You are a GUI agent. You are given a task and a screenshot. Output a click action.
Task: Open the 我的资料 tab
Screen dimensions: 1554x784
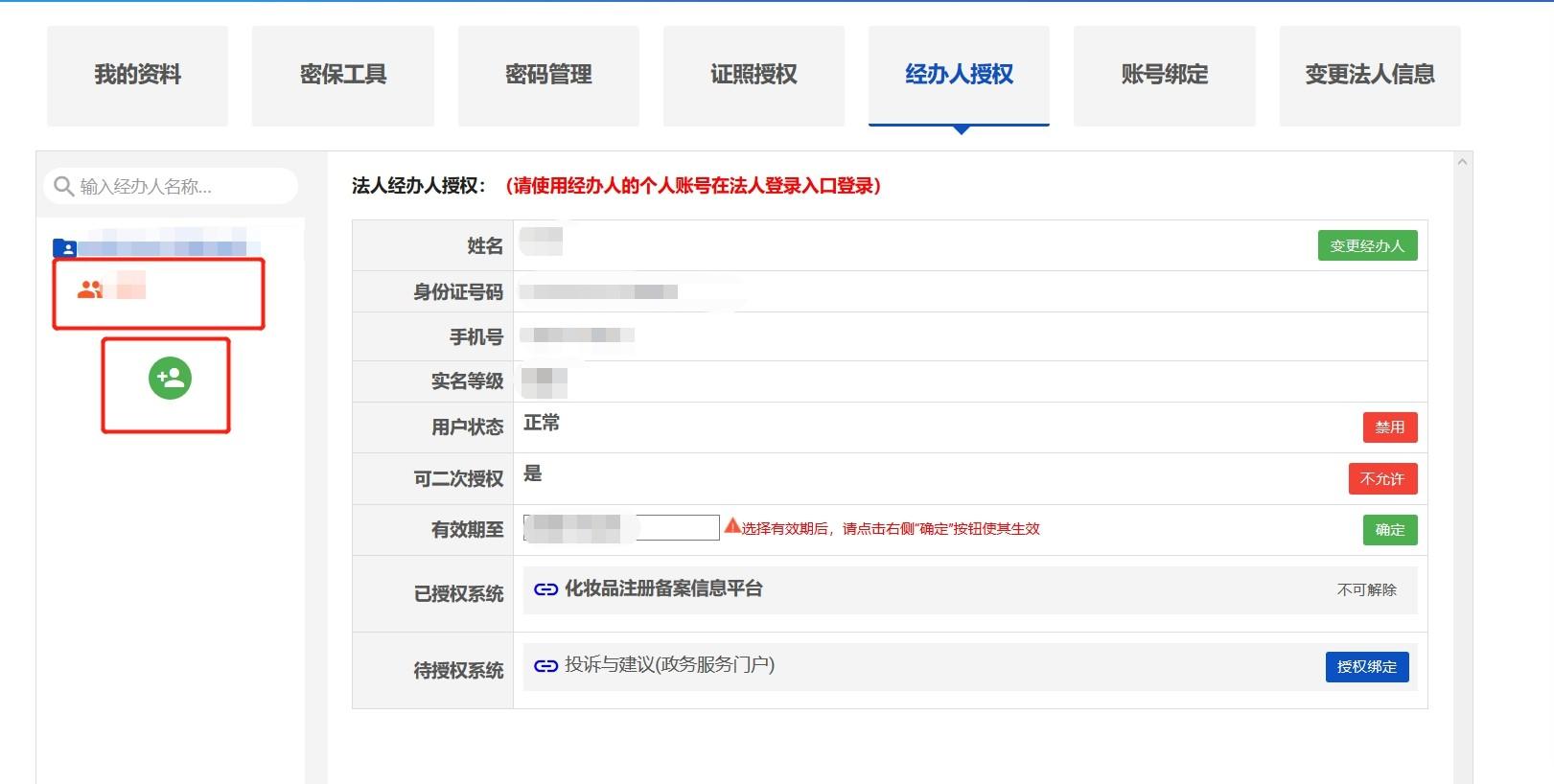pyautogui.click(x=137, y=75)
